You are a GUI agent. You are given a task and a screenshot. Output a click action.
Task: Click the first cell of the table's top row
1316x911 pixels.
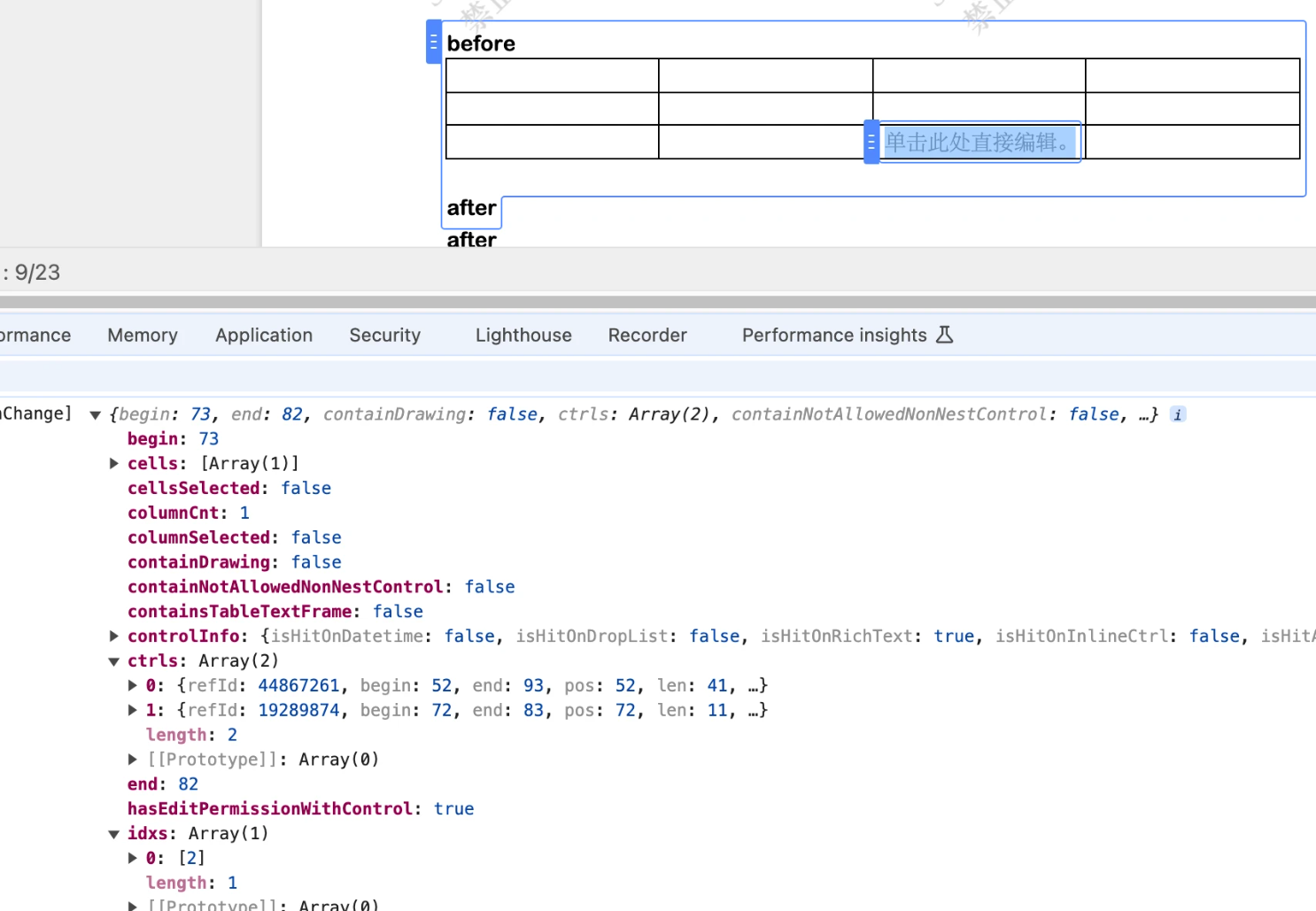(x=553, y=75)
